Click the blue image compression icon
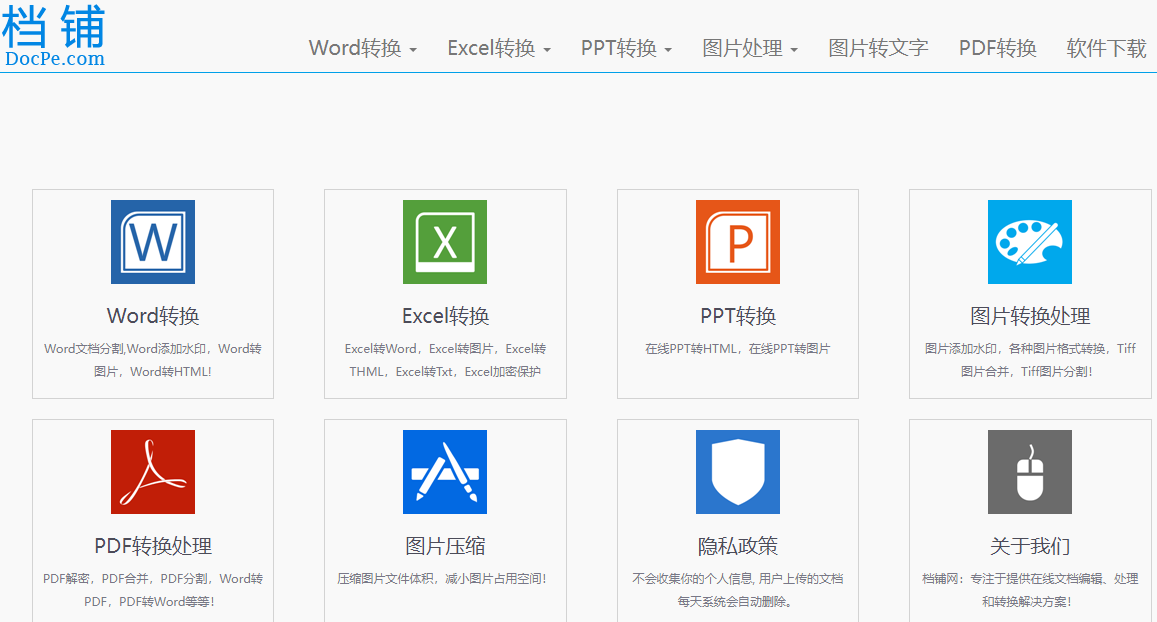Viewport: 1157px width, 622px height. (445, 472)
